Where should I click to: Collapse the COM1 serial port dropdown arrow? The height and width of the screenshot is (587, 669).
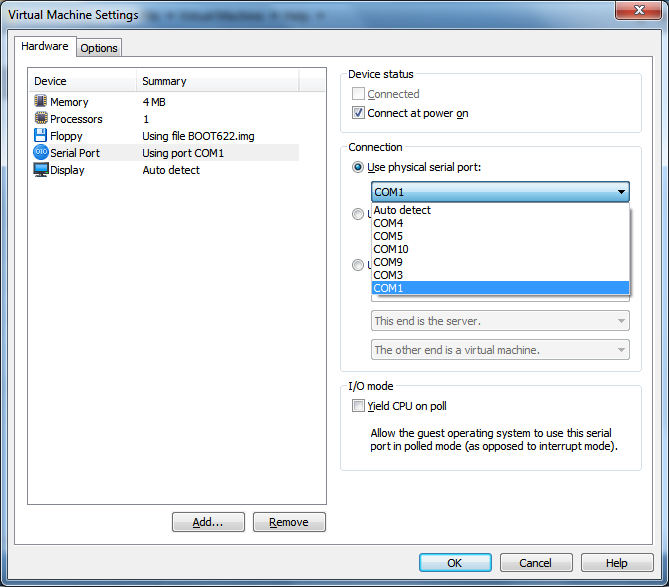pos(621,192)
